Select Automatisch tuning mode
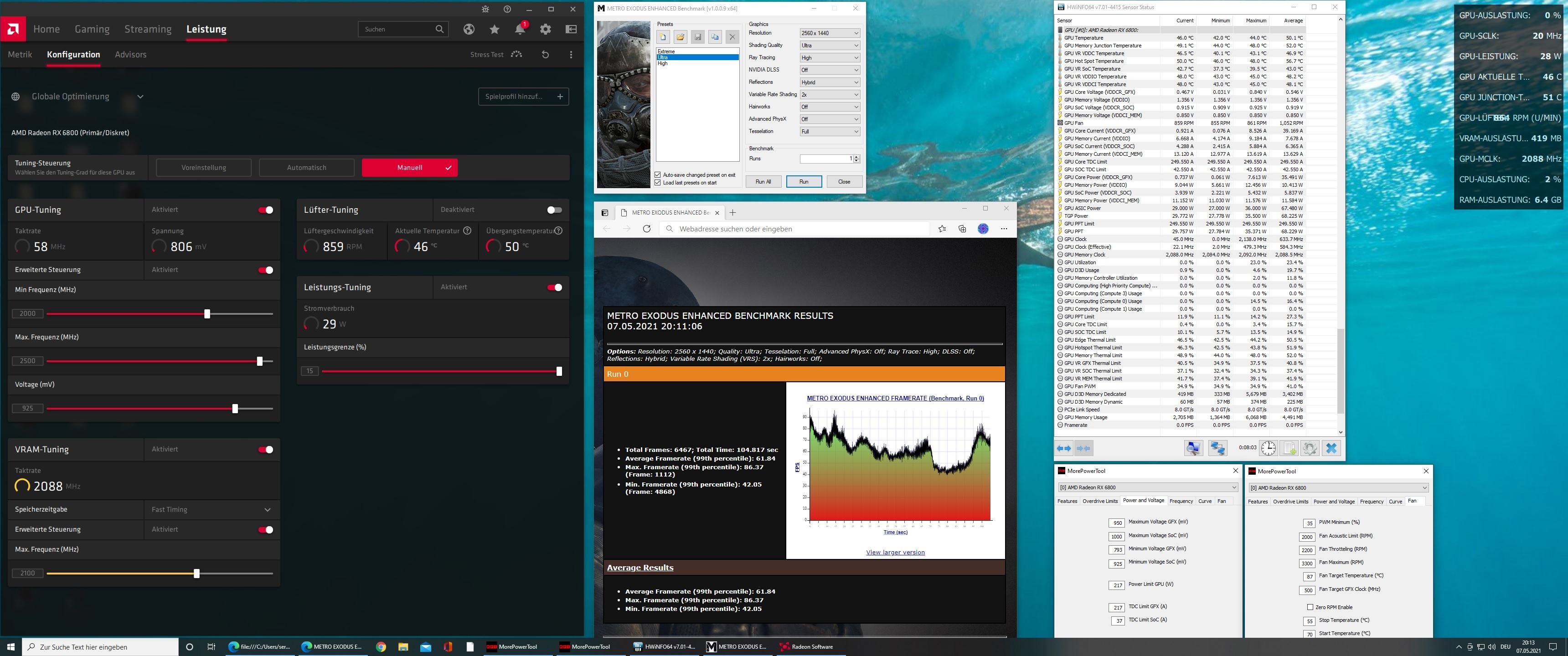The image size is (1568, 656). point(307,167)
